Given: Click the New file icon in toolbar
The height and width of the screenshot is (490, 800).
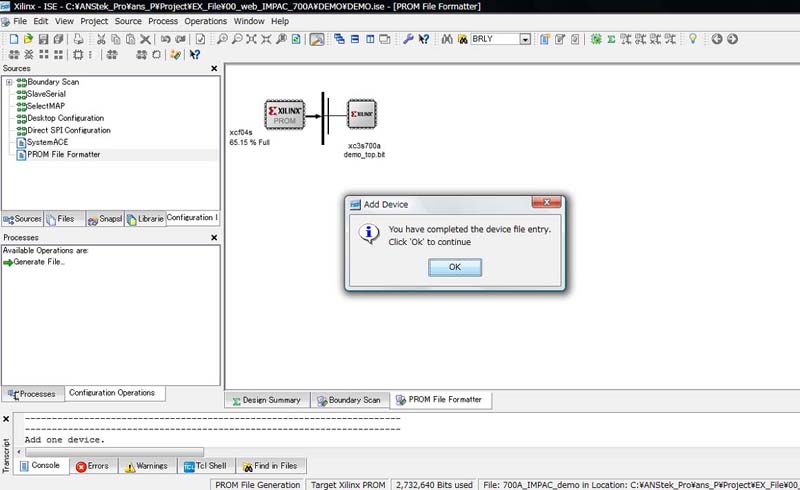Looking at the screenshot, I should click(14, 39).
